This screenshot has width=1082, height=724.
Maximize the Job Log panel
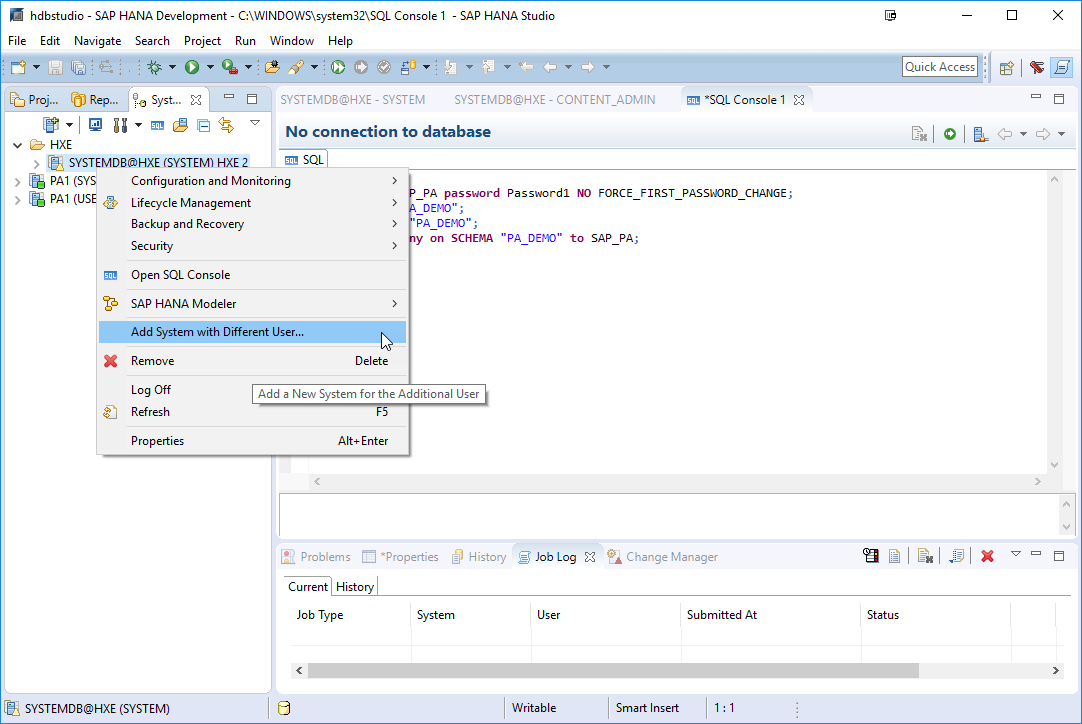(x=1059, y=555)
